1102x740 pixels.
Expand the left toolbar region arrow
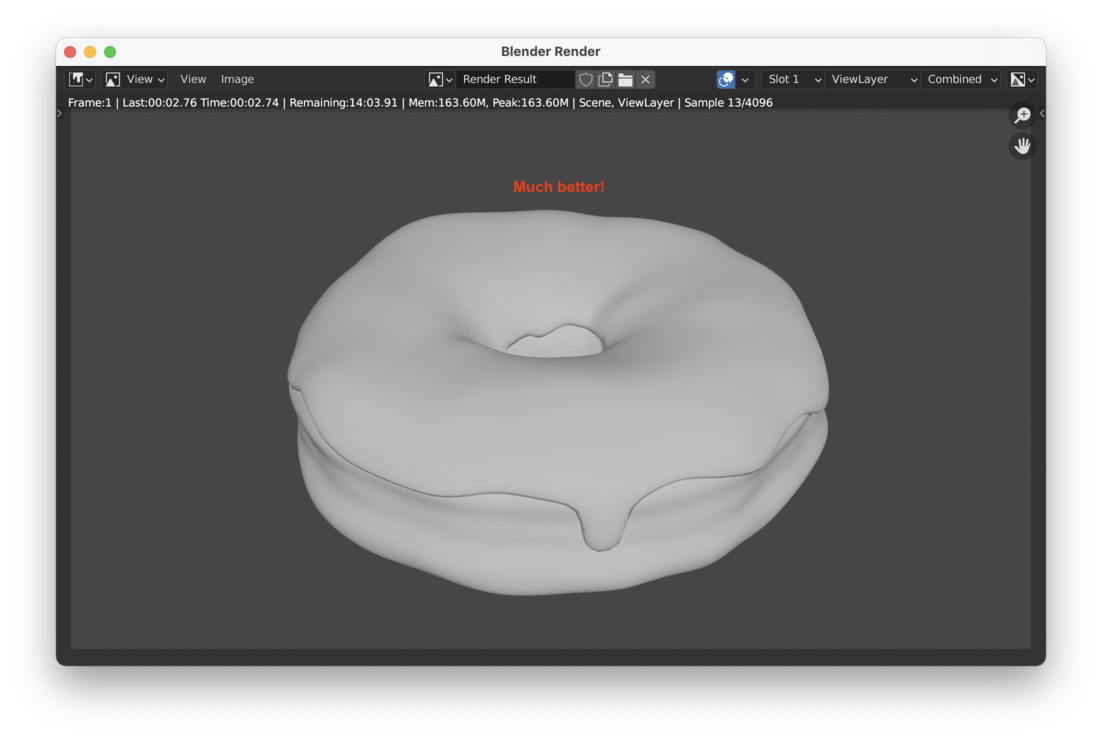pyautogui.click(x=60, y=113)
